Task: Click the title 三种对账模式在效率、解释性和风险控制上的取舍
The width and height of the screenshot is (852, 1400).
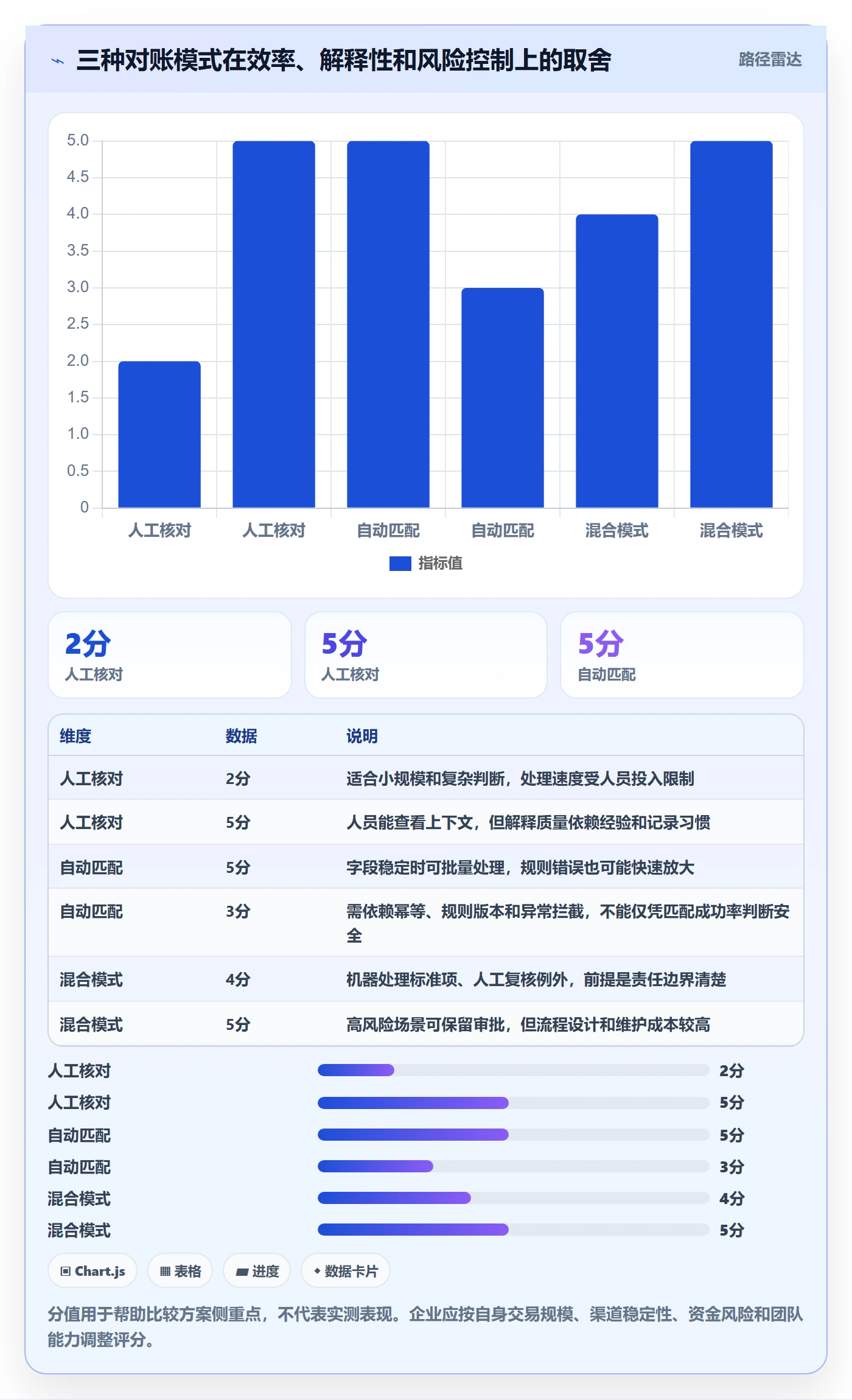Action: coord(344,60)
